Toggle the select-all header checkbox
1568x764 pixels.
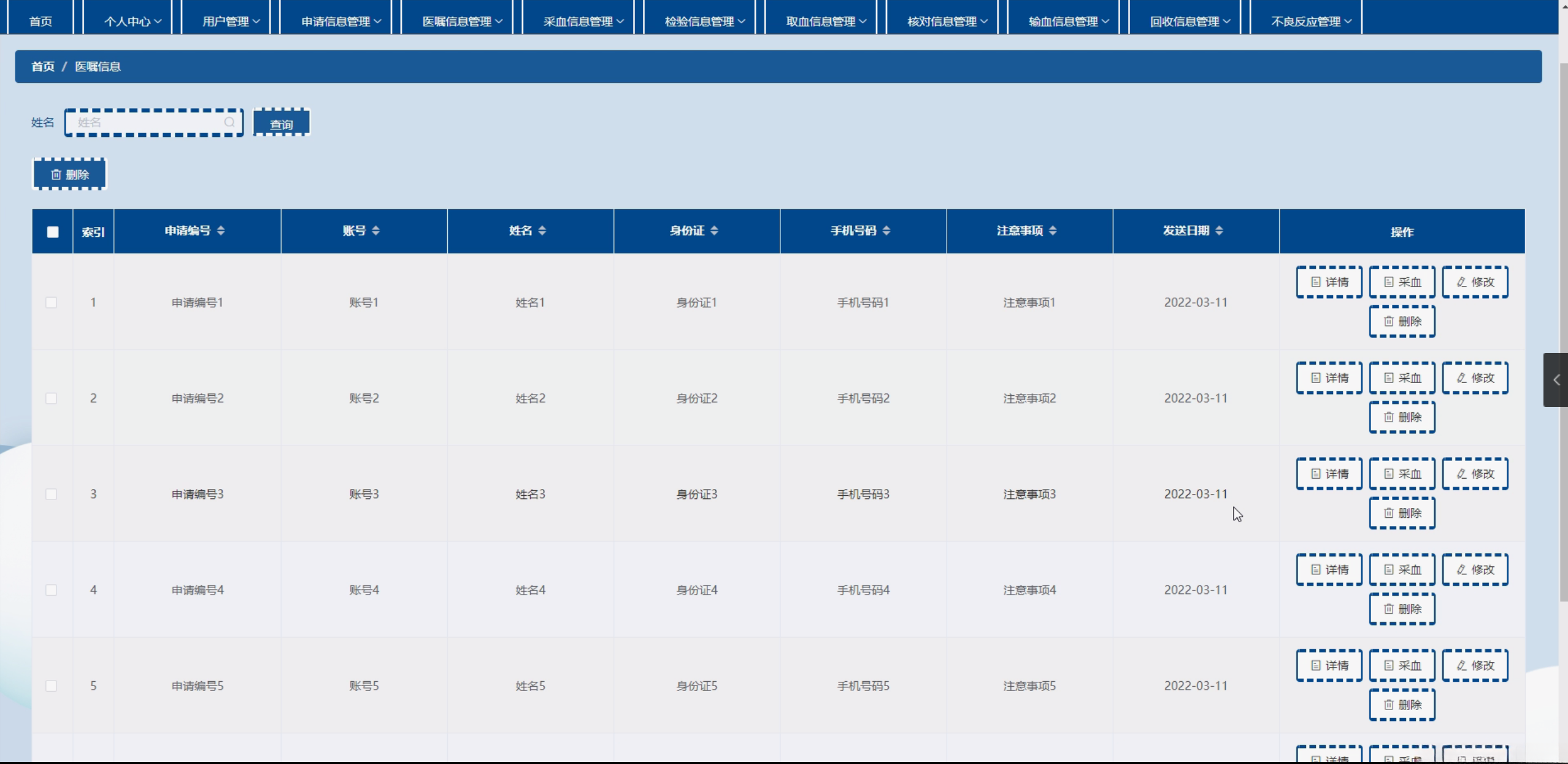tap(53, 232)
